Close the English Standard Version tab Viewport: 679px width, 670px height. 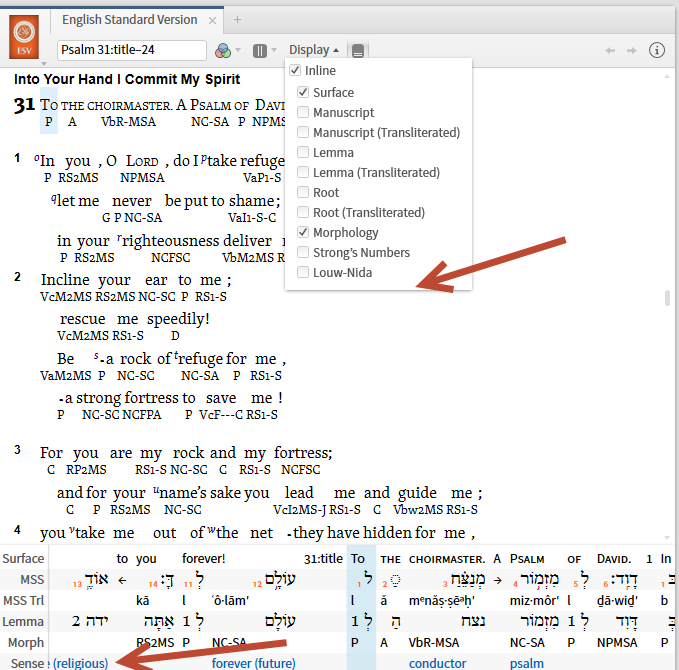pyautogui.click(x=212, y=20)
